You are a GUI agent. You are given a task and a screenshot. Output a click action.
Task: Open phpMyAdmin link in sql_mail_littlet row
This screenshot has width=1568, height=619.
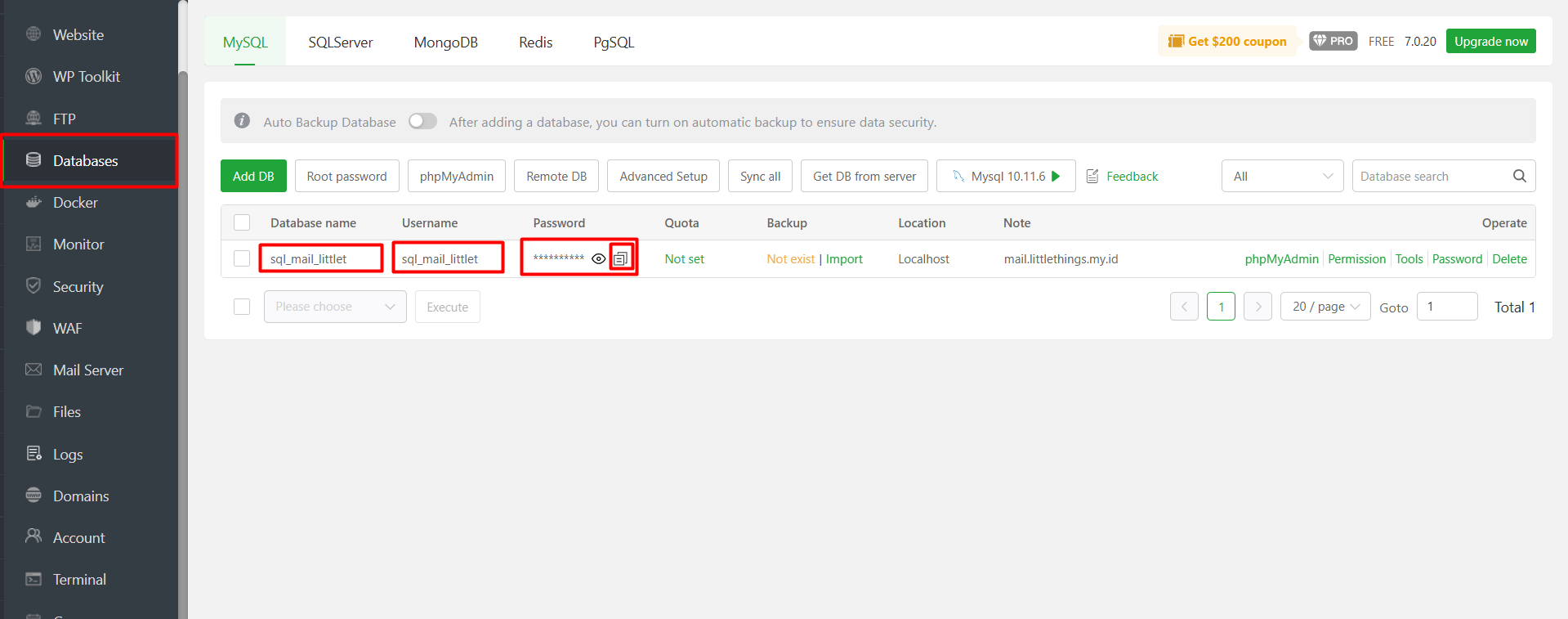pyautogui.click(x=1281, y=258)
